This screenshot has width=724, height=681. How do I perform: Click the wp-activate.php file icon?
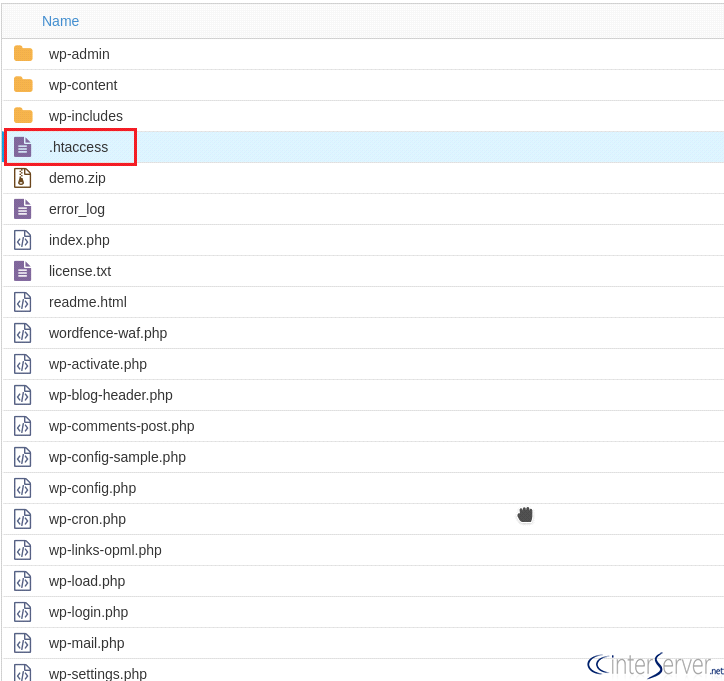click(23, 364)
